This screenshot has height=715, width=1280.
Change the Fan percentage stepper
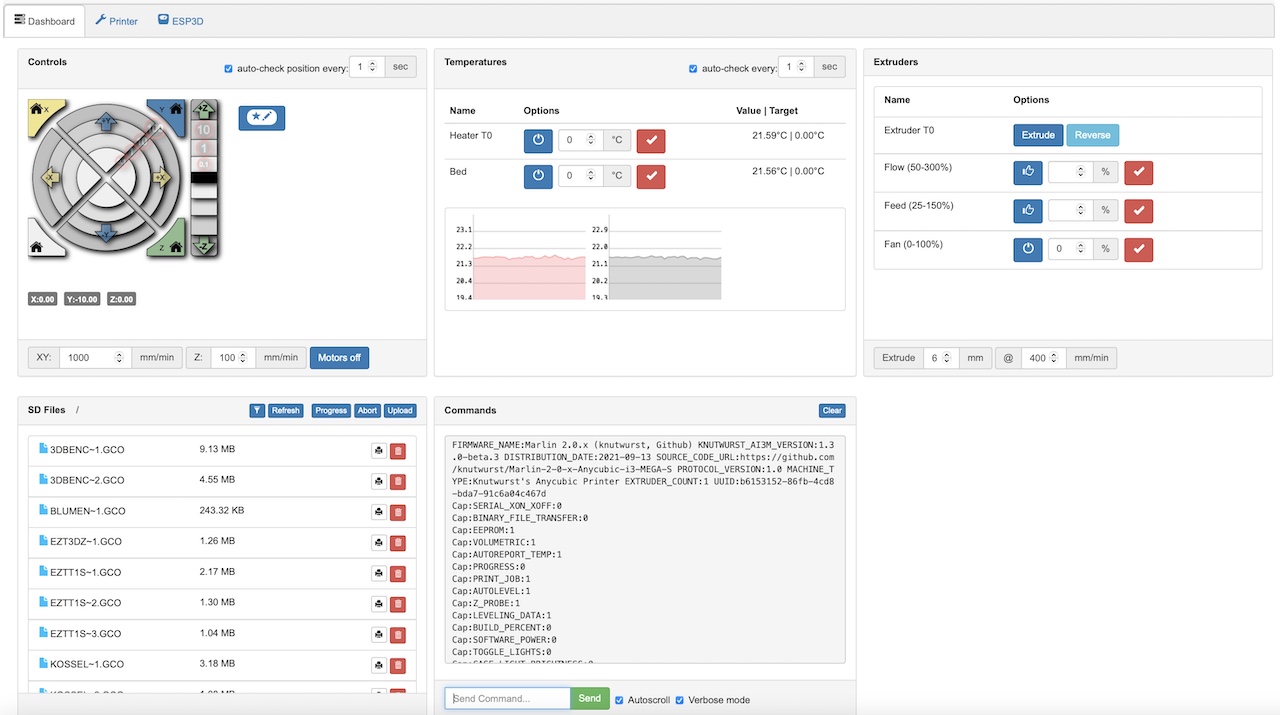(x=1081, y=249)
